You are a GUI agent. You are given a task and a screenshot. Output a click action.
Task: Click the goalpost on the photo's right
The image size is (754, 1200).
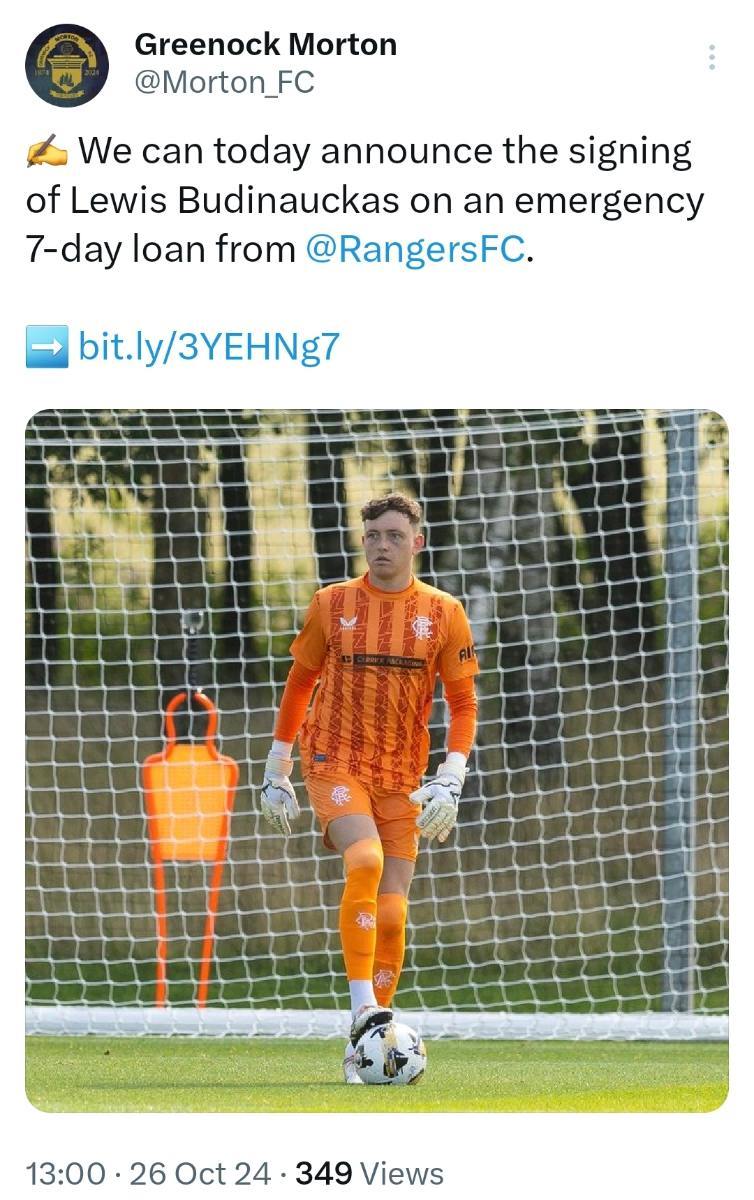pos(680,710)
